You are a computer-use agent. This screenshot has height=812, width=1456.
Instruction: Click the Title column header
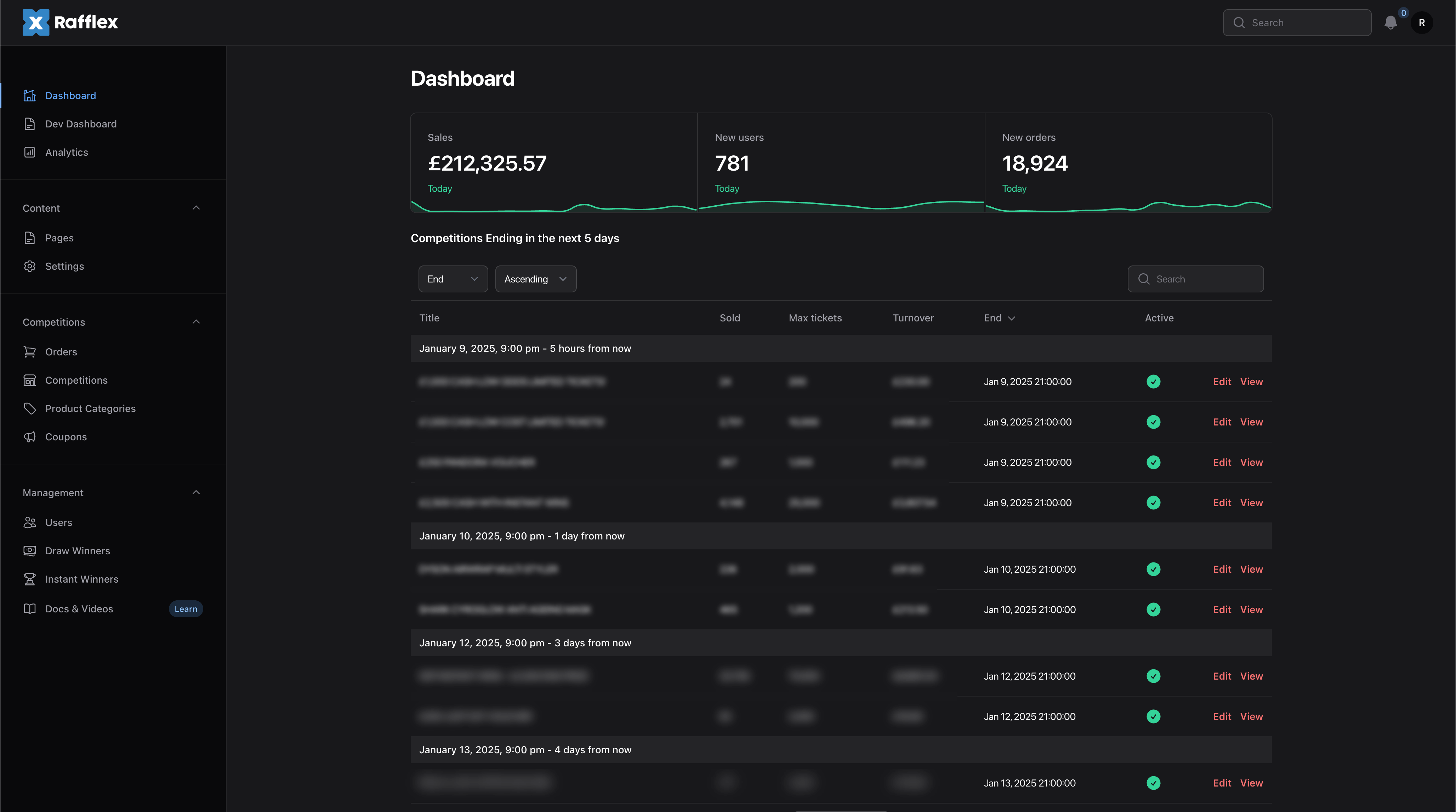pos(430,318)
